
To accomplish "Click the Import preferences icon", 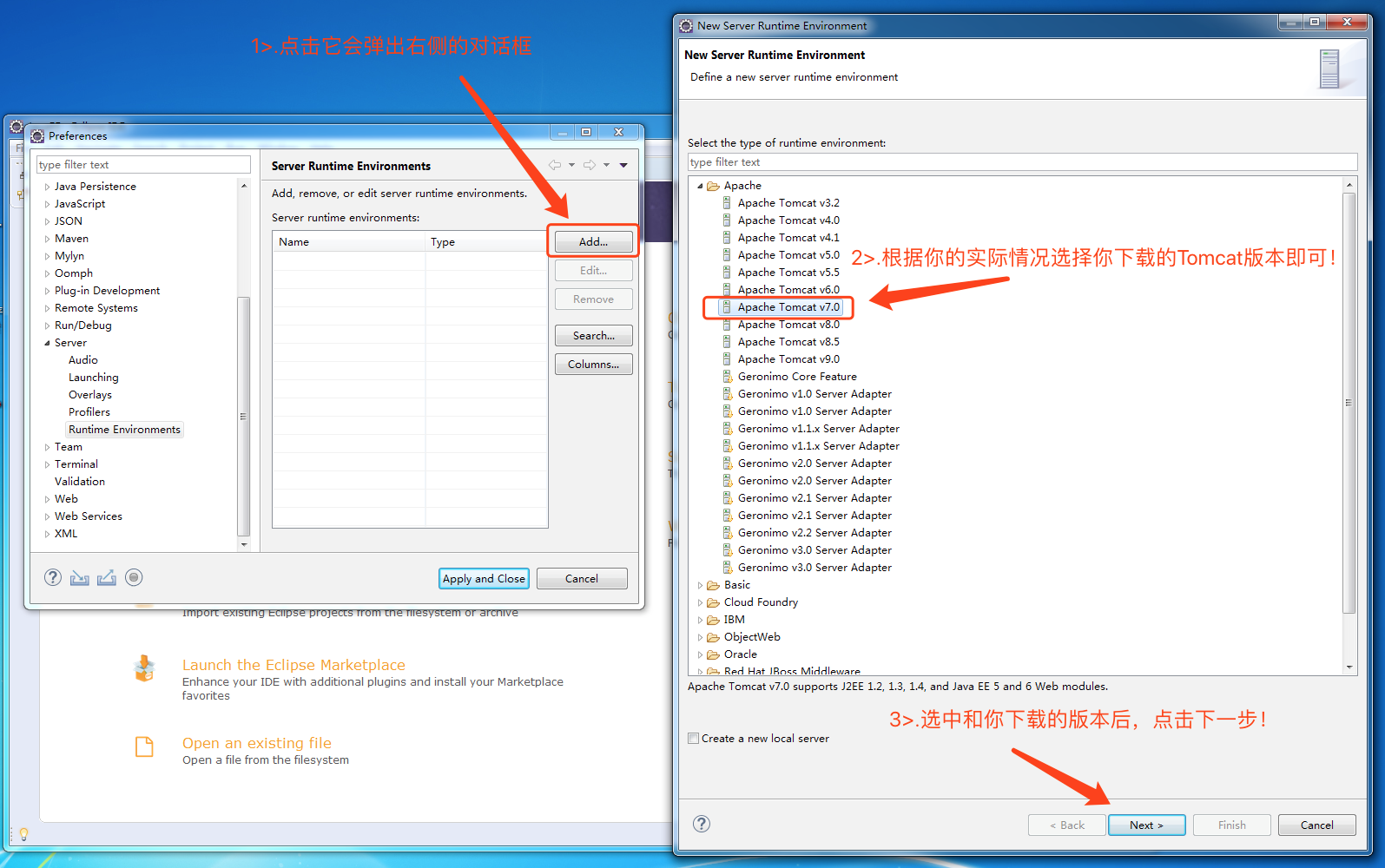I will coord(80,577).
